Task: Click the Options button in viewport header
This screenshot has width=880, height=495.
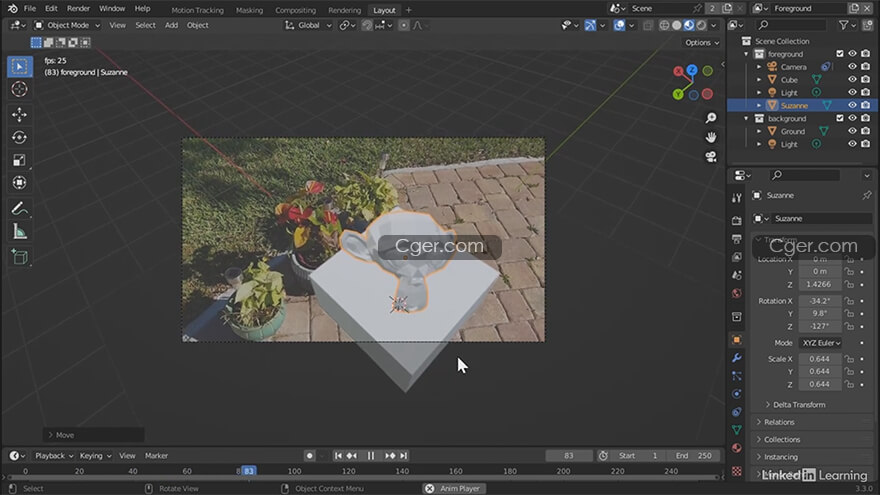Action: point(700,43)
